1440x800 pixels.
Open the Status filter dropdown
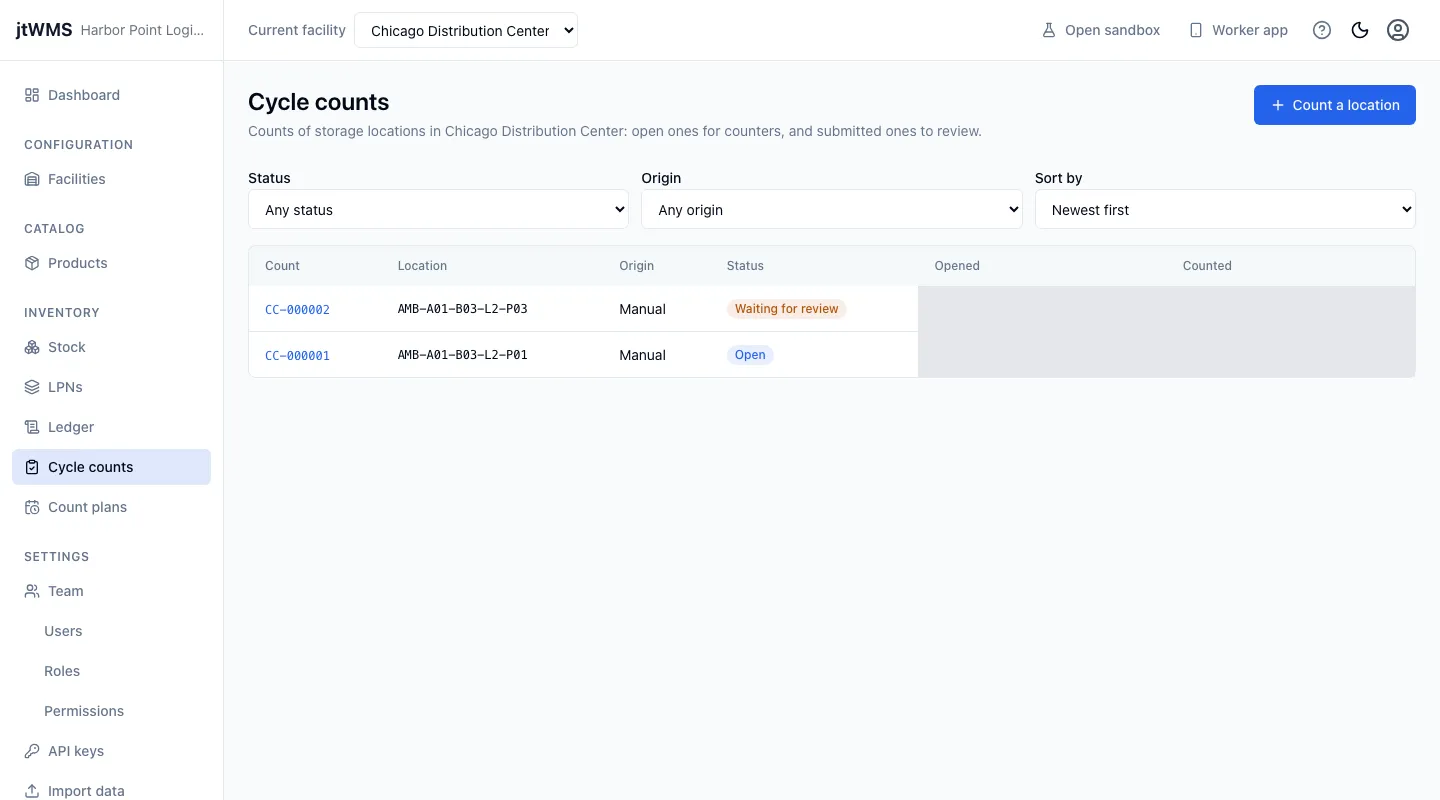click(x=438, y=209)
